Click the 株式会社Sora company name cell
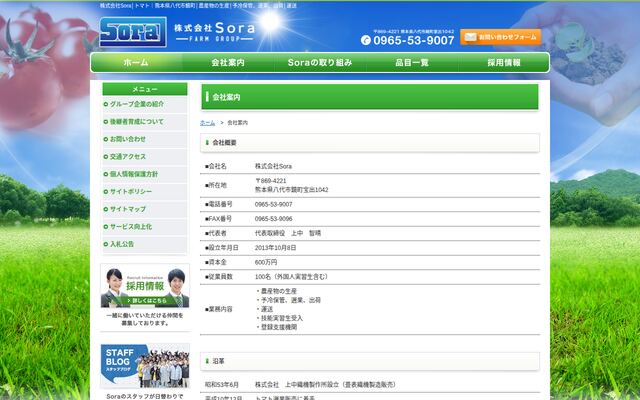640x400 pixels. tap(273, 167)
